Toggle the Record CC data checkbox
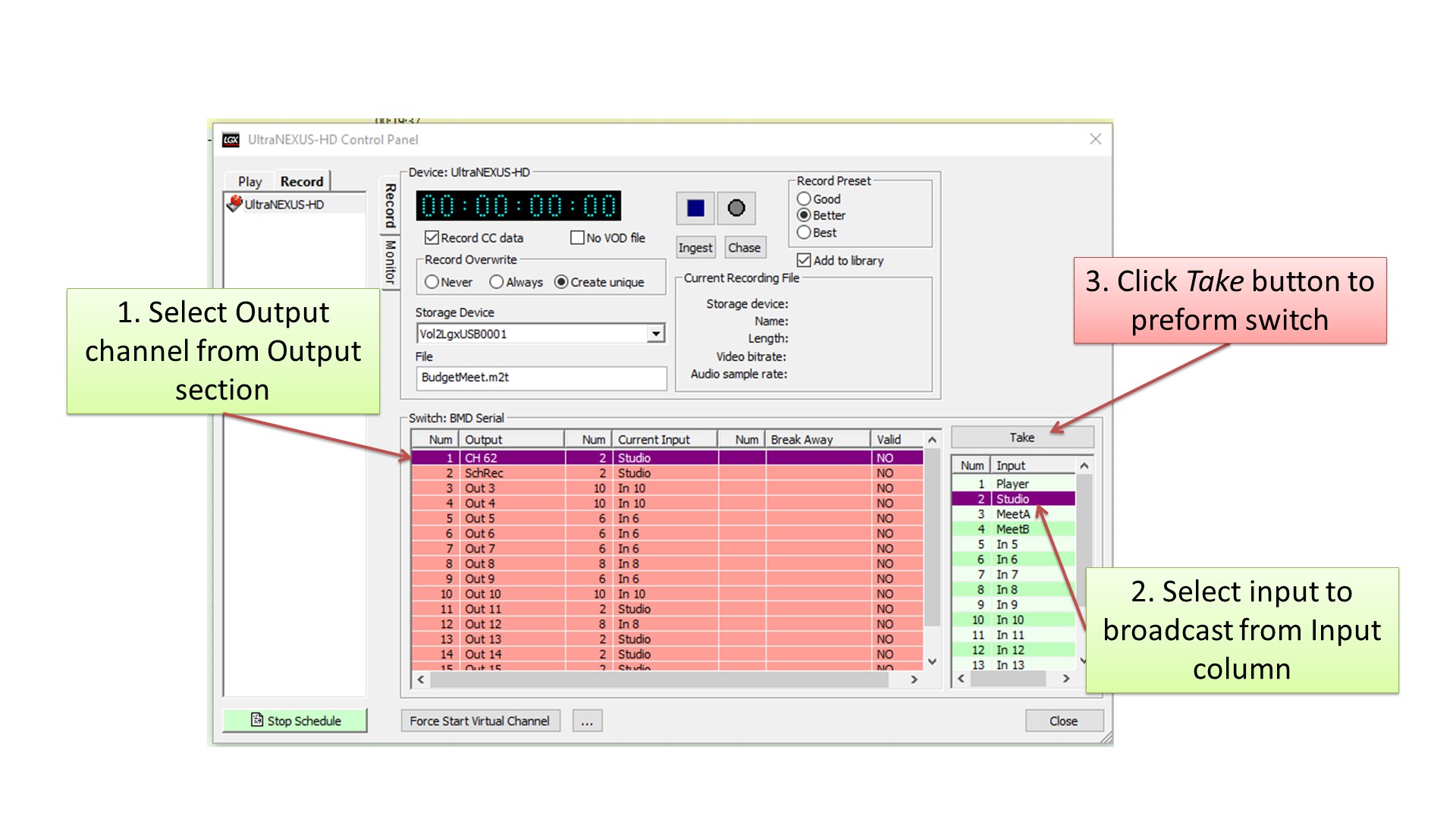 click(x=432, y=238)
